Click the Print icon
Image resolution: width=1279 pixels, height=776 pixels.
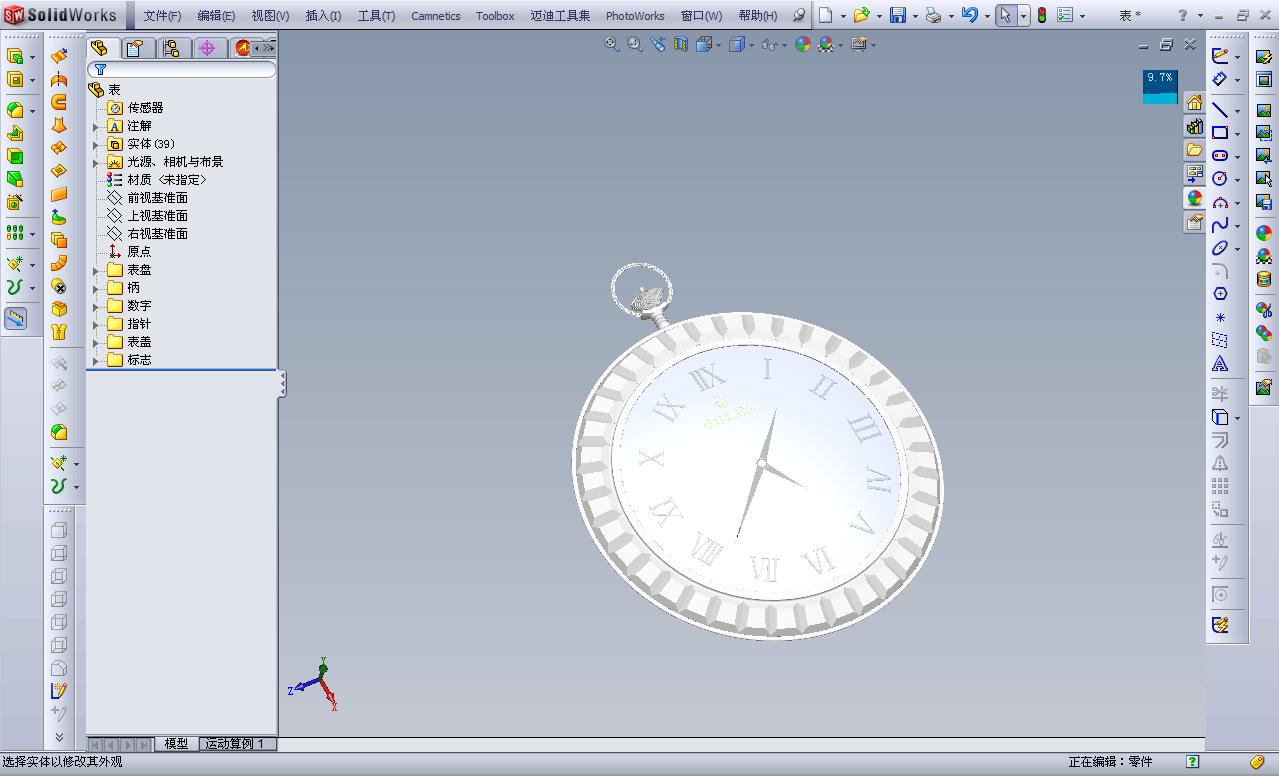coord(933,15)
